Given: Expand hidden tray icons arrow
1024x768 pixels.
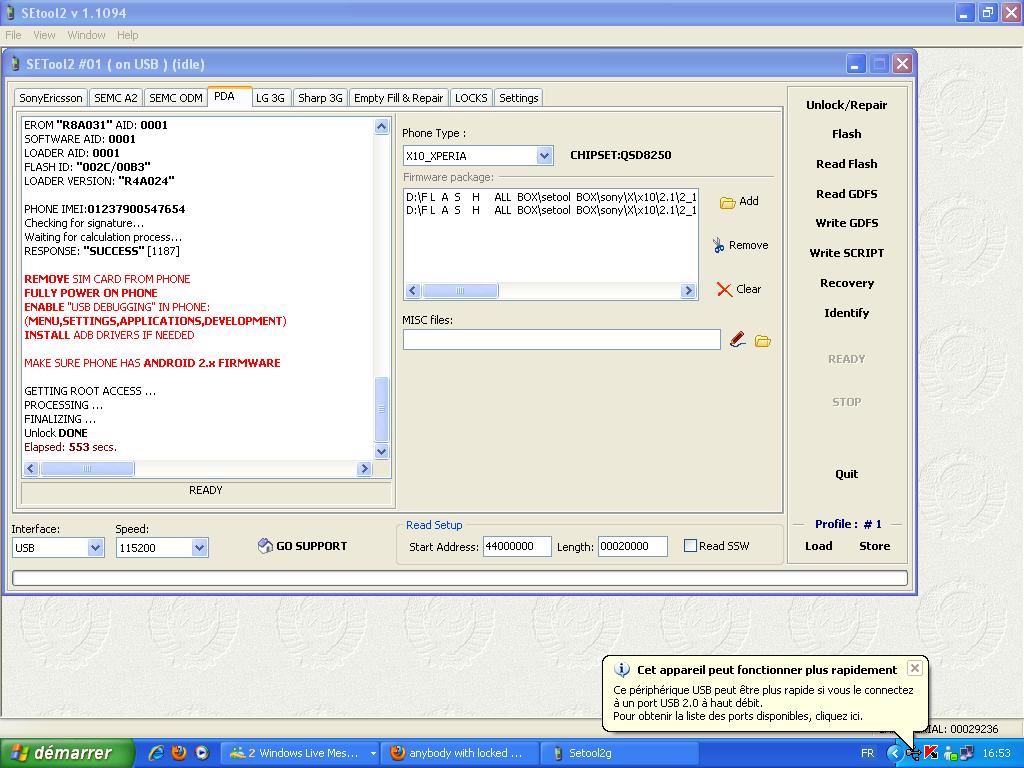Looking at the screenshot, I should click(x=893, y=754).
